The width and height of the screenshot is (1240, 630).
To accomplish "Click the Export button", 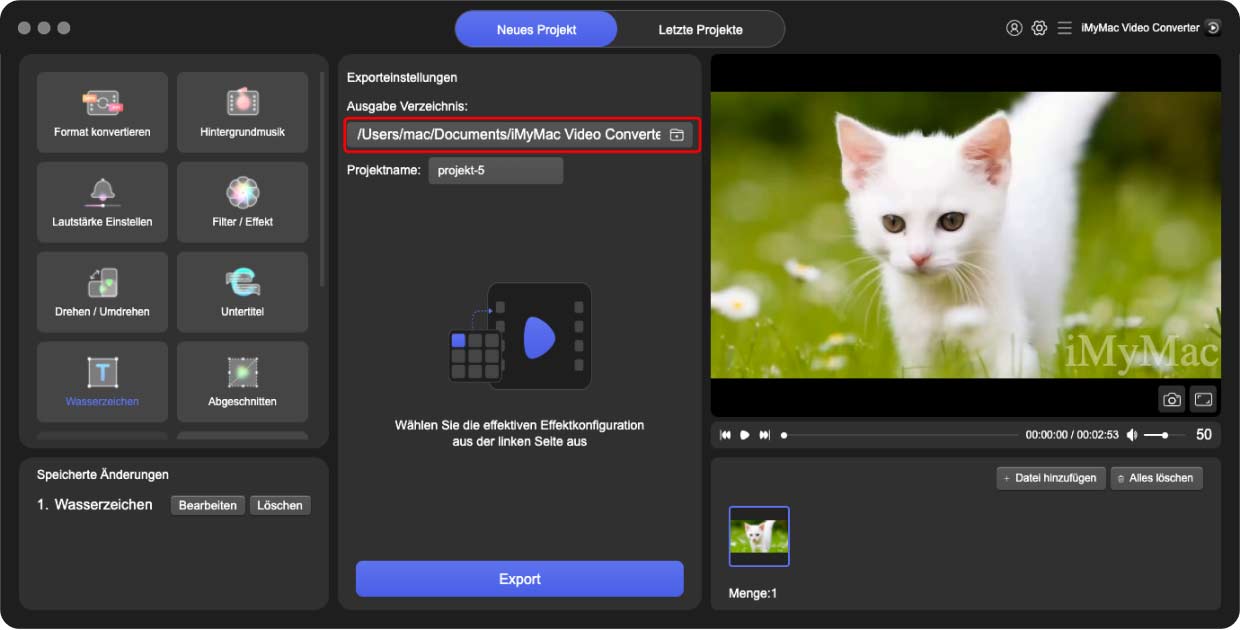I will pyautogui.click(x=519, y=579).
